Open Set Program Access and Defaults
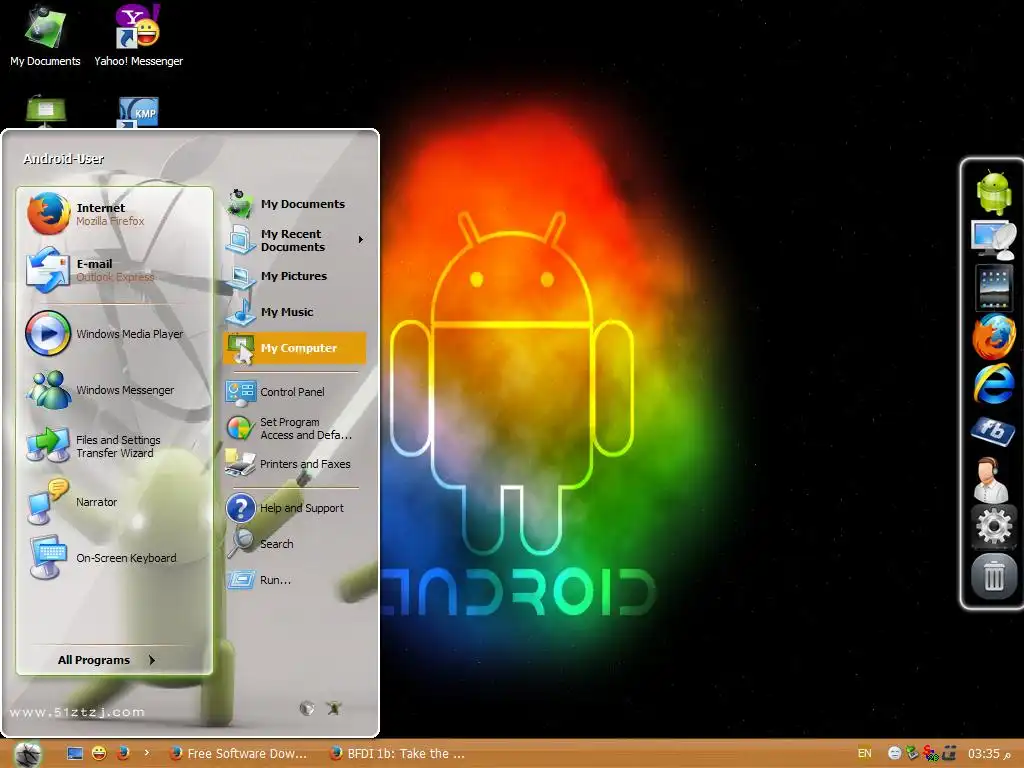This screenshot has height=768, width=1024. click(x=295, y=428)
